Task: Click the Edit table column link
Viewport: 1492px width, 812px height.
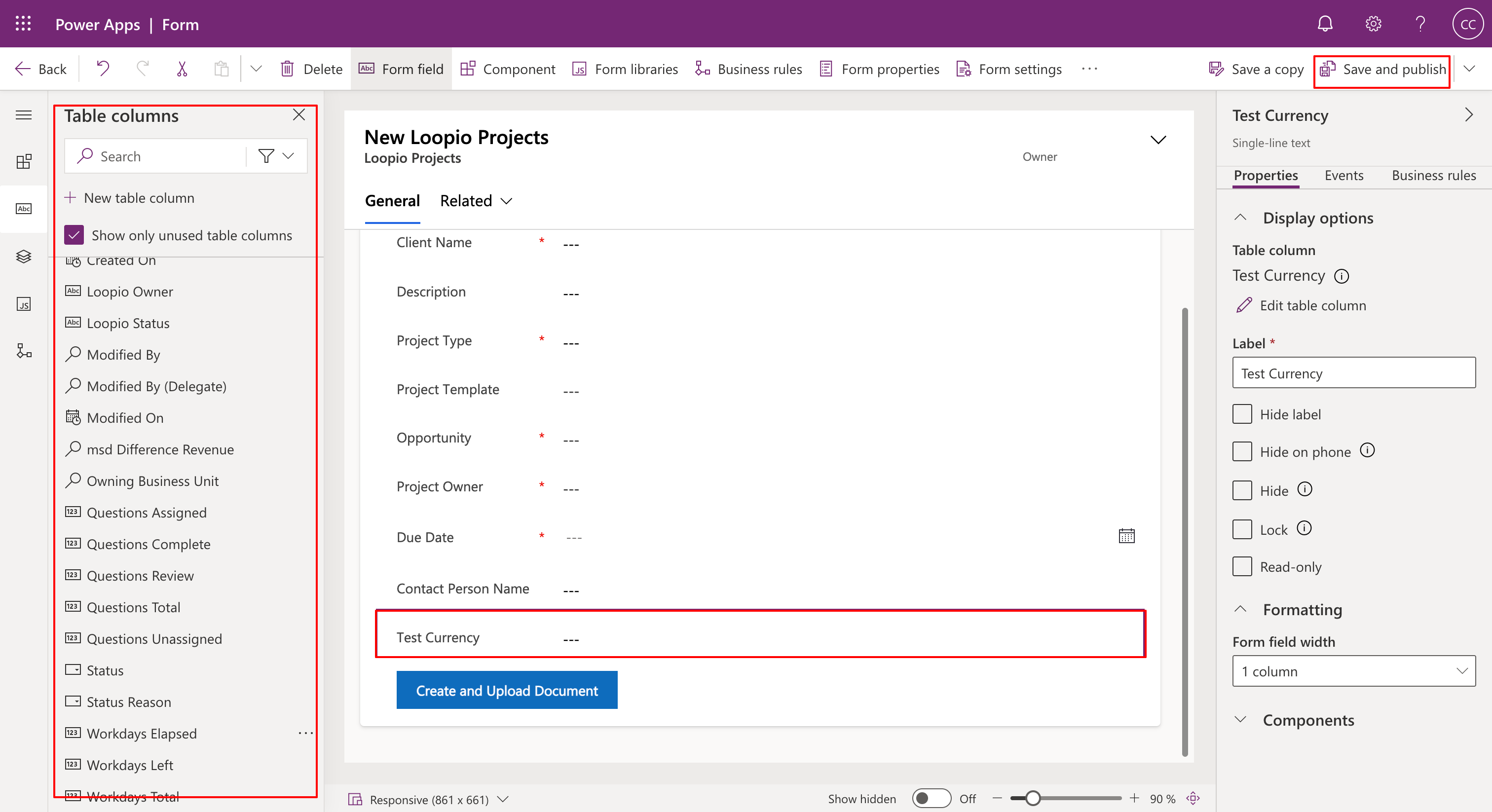Action: pos(1301,305)
